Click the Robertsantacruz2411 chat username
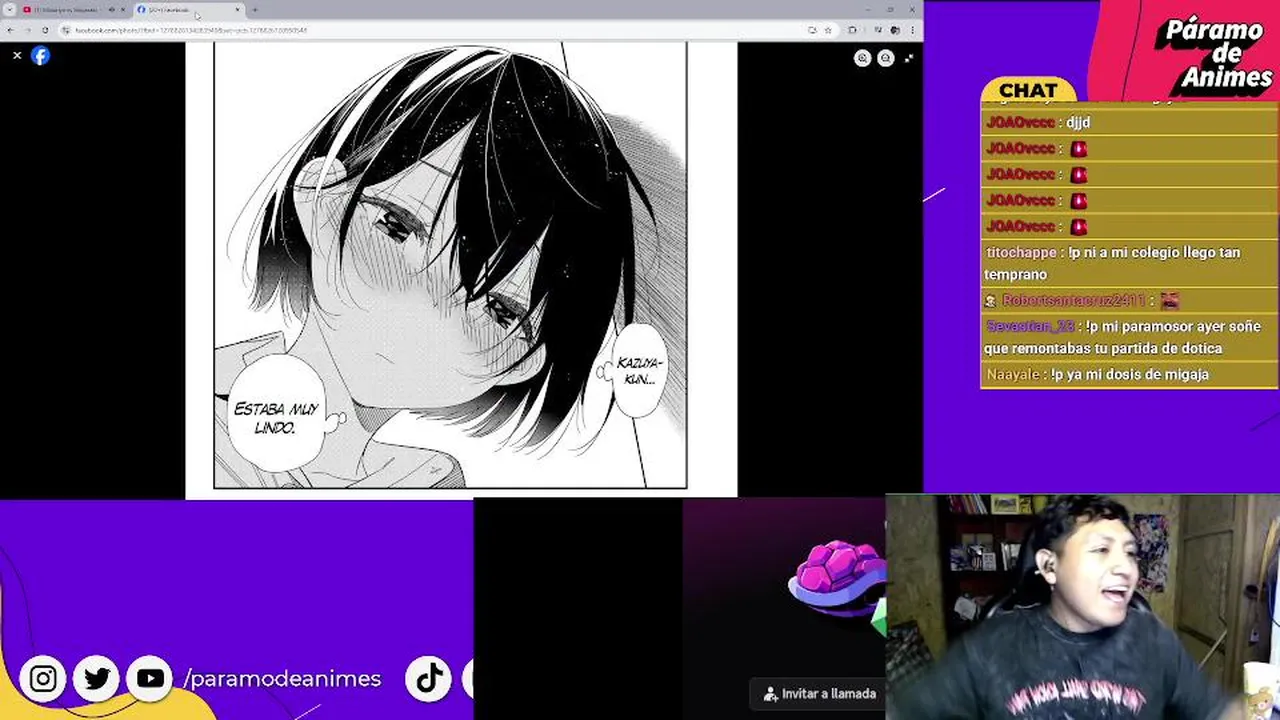Viewport: 1280px width, 720px height. pos(1073,300)
